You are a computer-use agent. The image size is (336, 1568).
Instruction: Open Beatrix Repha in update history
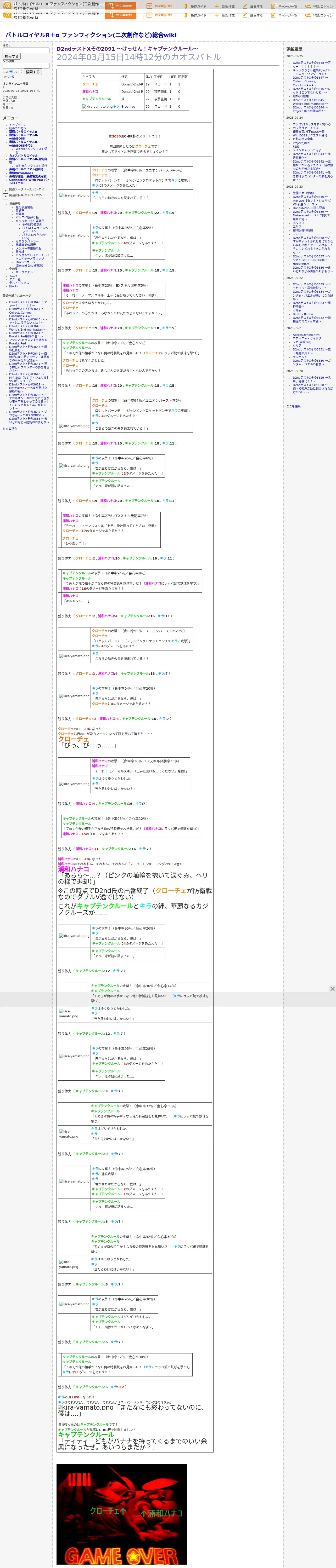pyautogui.click(x=303, y=314)
